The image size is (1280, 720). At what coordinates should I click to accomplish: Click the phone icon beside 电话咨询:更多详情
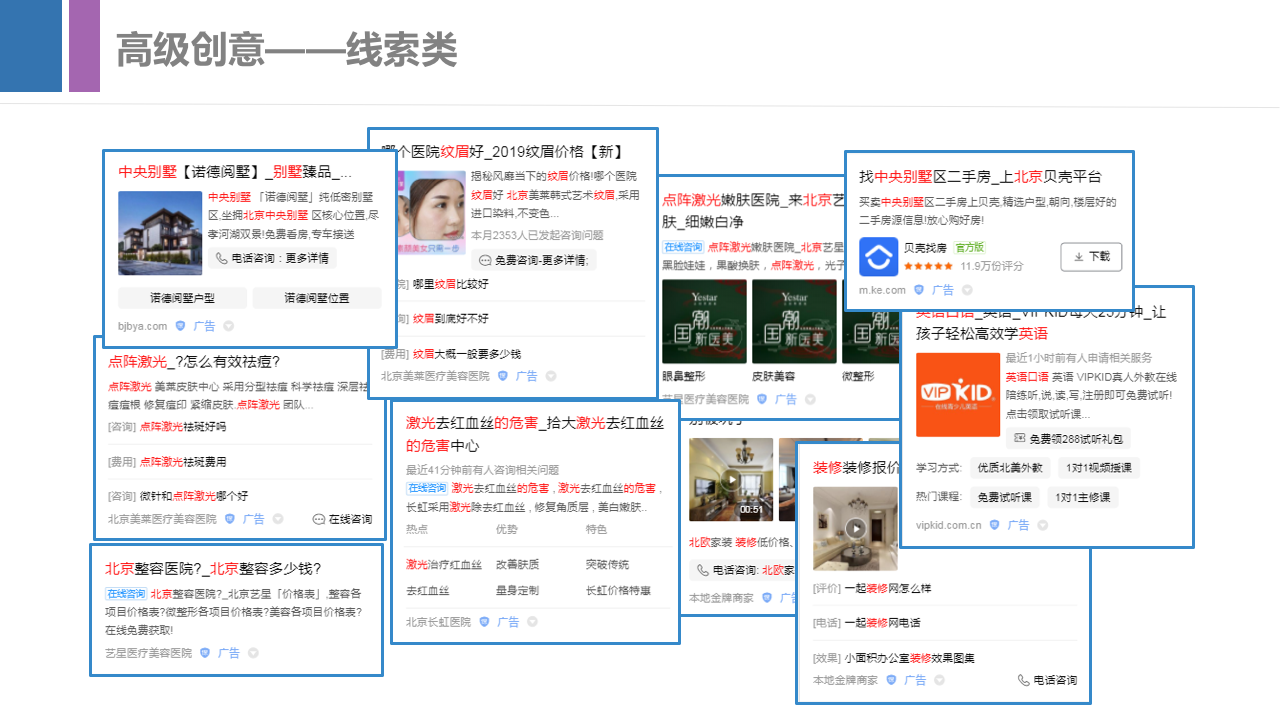click(222, 258)
